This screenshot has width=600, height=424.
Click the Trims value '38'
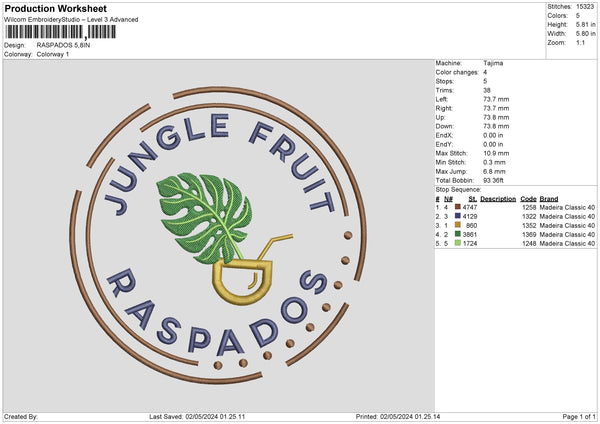click(487, 90)
